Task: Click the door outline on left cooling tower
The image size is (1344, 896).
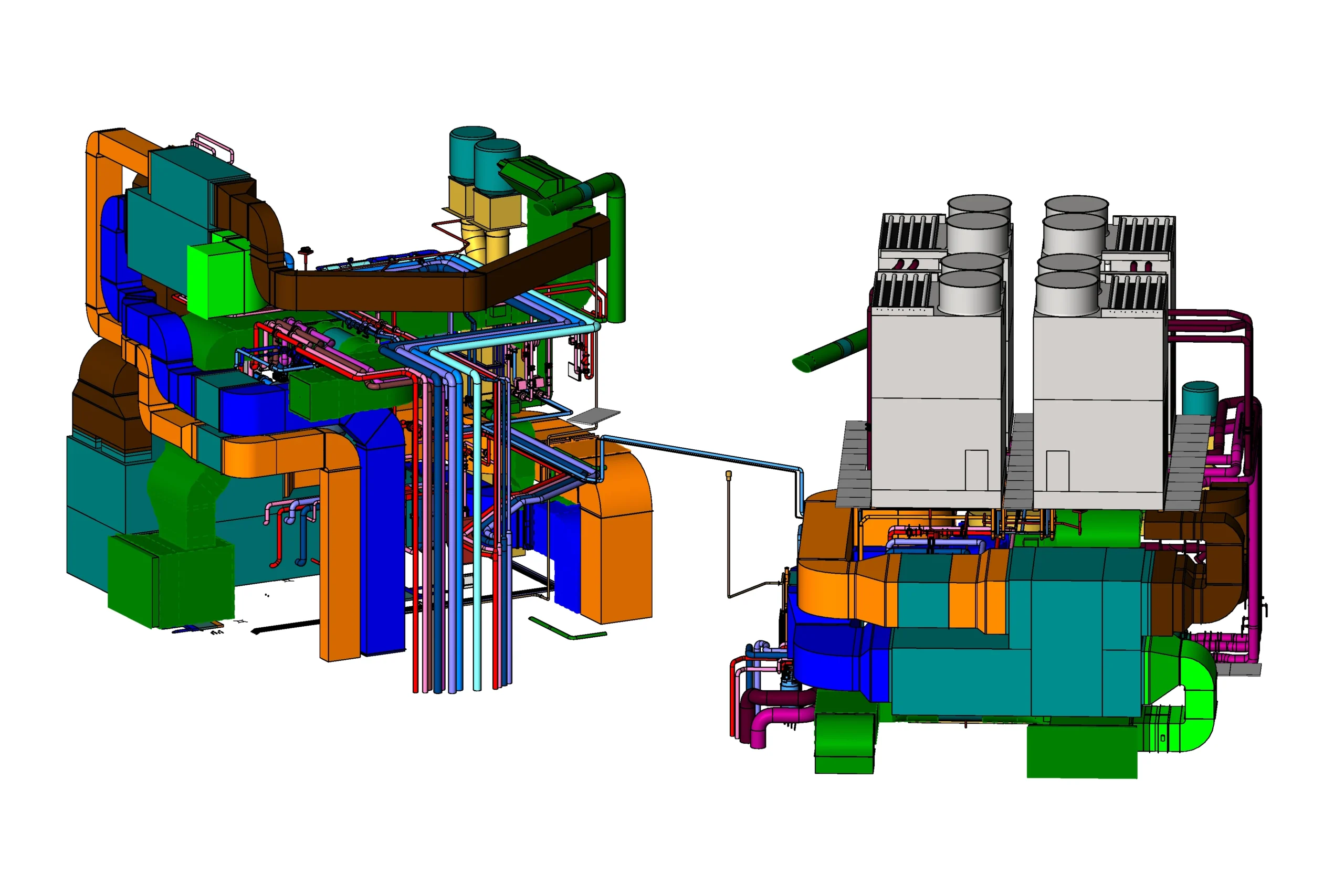Action: pyautogui.click(x=976, y=470)
